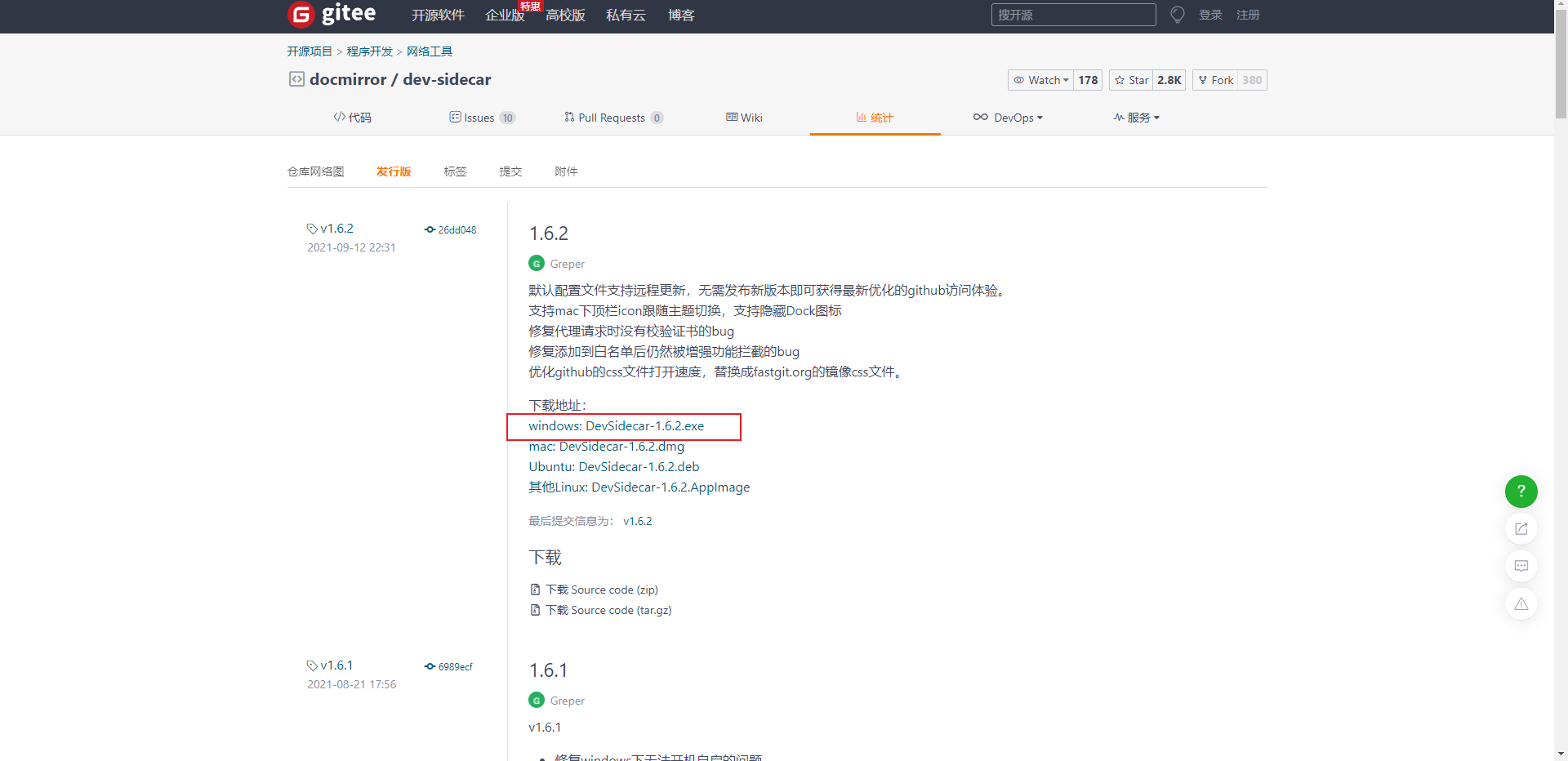Click the 登录 login link
Image resolution: width=1568 pixels, height=761 pixels.
(1210, 15)
